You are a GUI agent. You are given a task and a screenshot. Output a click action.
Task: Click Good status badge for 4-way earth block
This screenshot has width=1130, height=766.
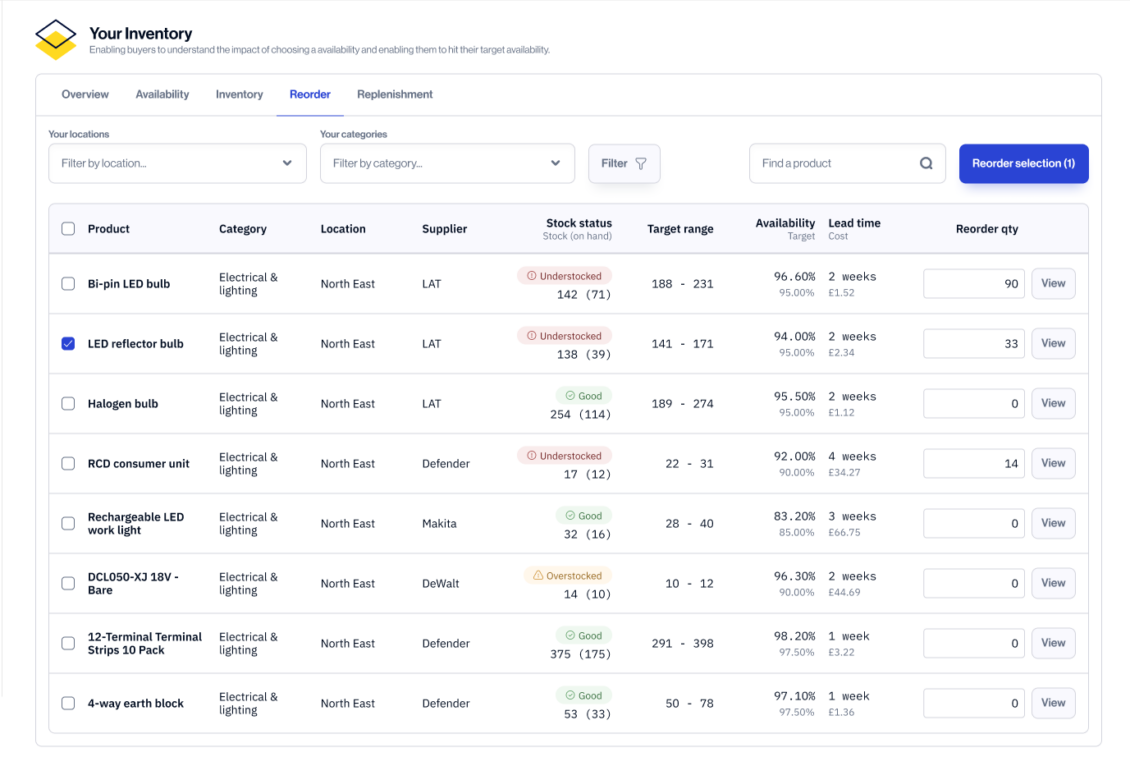[583, 696]
